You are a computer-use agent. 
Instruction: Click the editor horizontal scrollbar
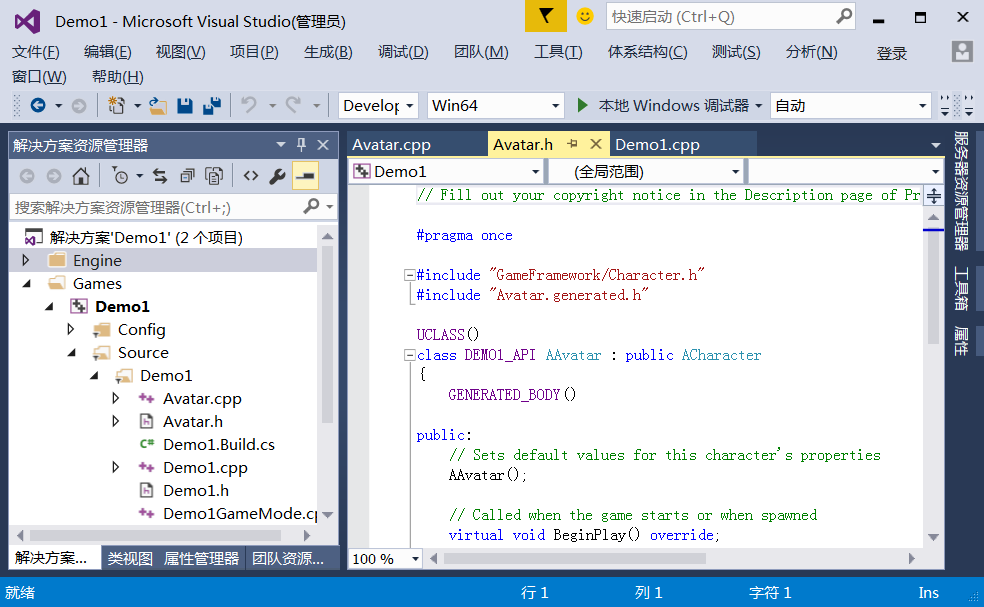[575, 558]
